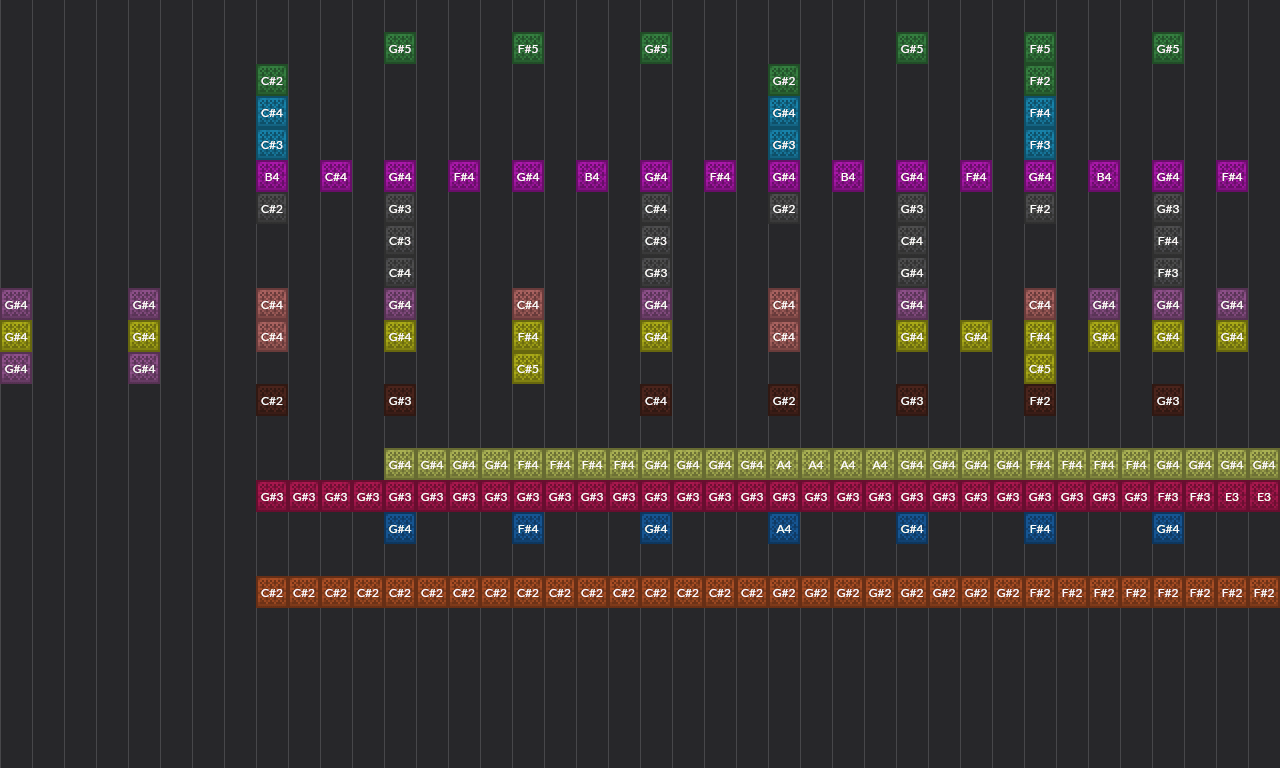The image size is (1280, 768).
Task: Select the dark brown F#2 note
Action: pyautogui.click(x=1040, y=401)
